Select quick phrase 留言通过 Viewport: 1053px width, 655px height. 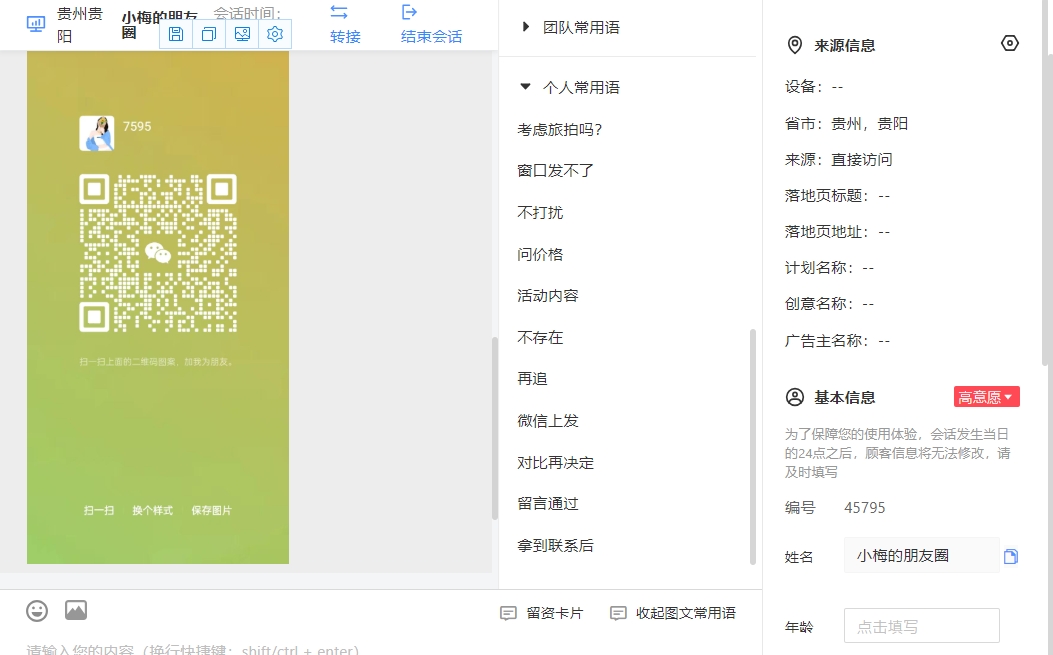click(548, 504)
